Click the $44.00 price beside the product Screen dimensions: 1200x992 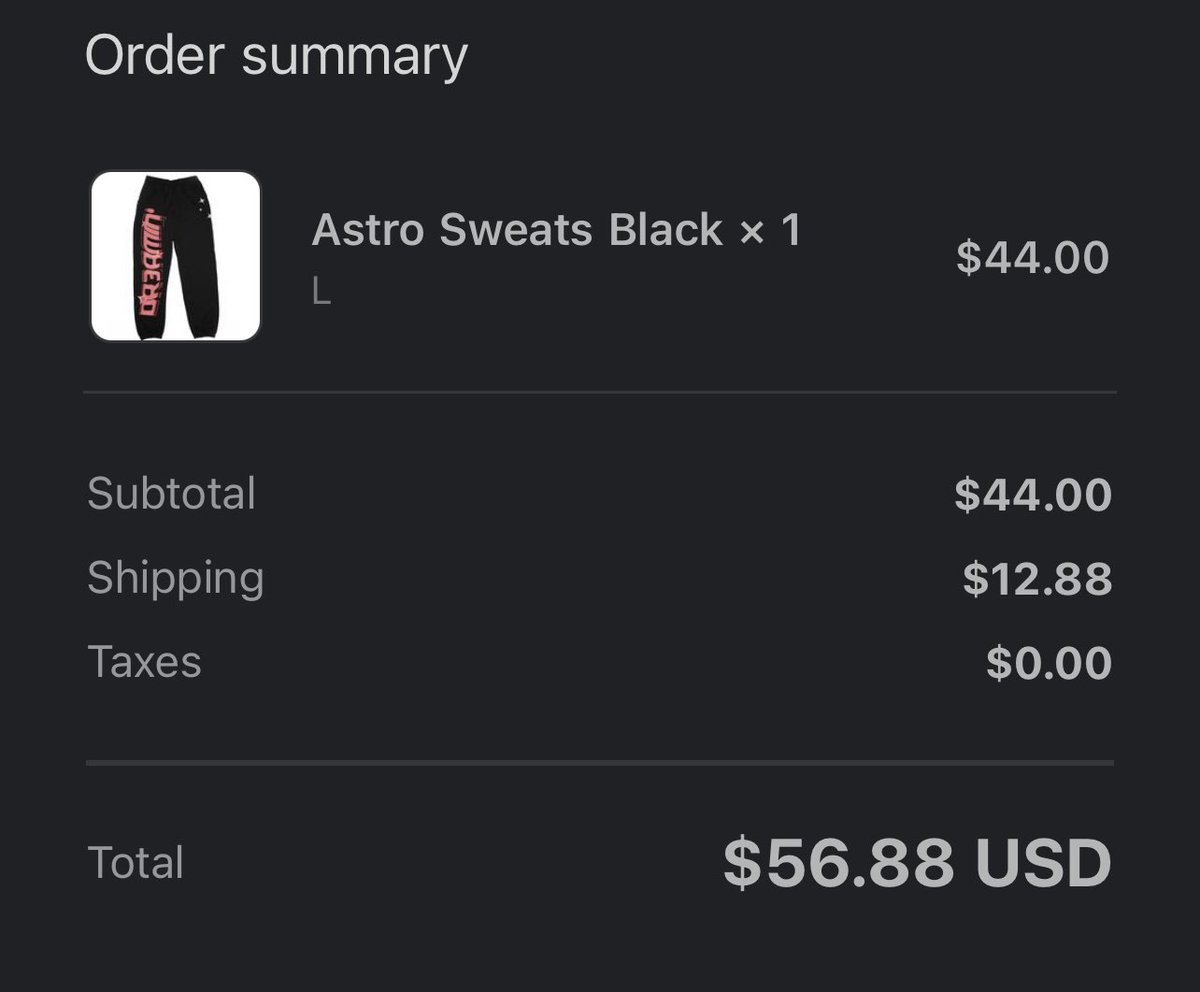click(x=1032, y=257)
